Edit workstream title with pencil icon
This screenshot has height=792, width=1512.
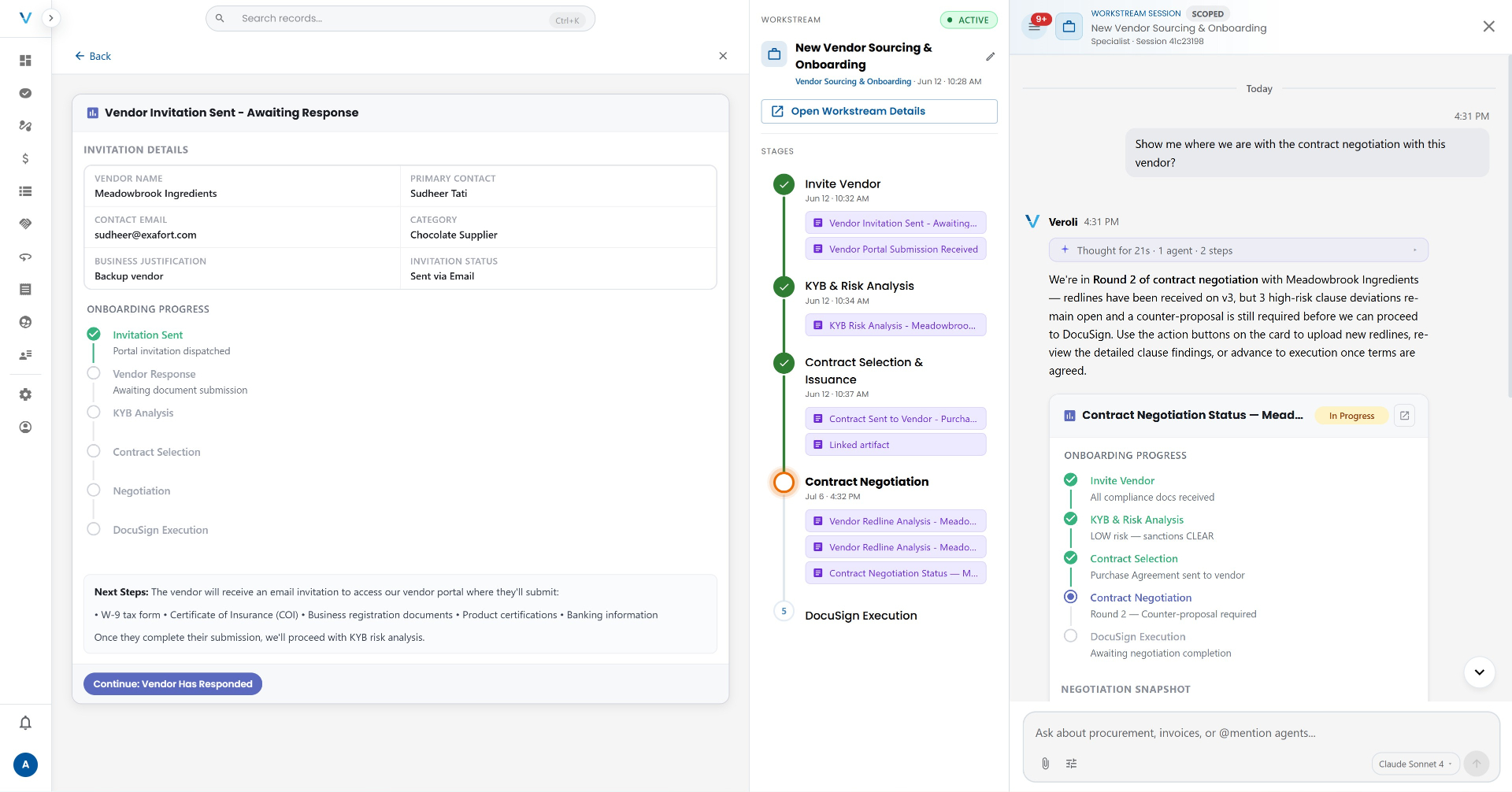point(990,57)
